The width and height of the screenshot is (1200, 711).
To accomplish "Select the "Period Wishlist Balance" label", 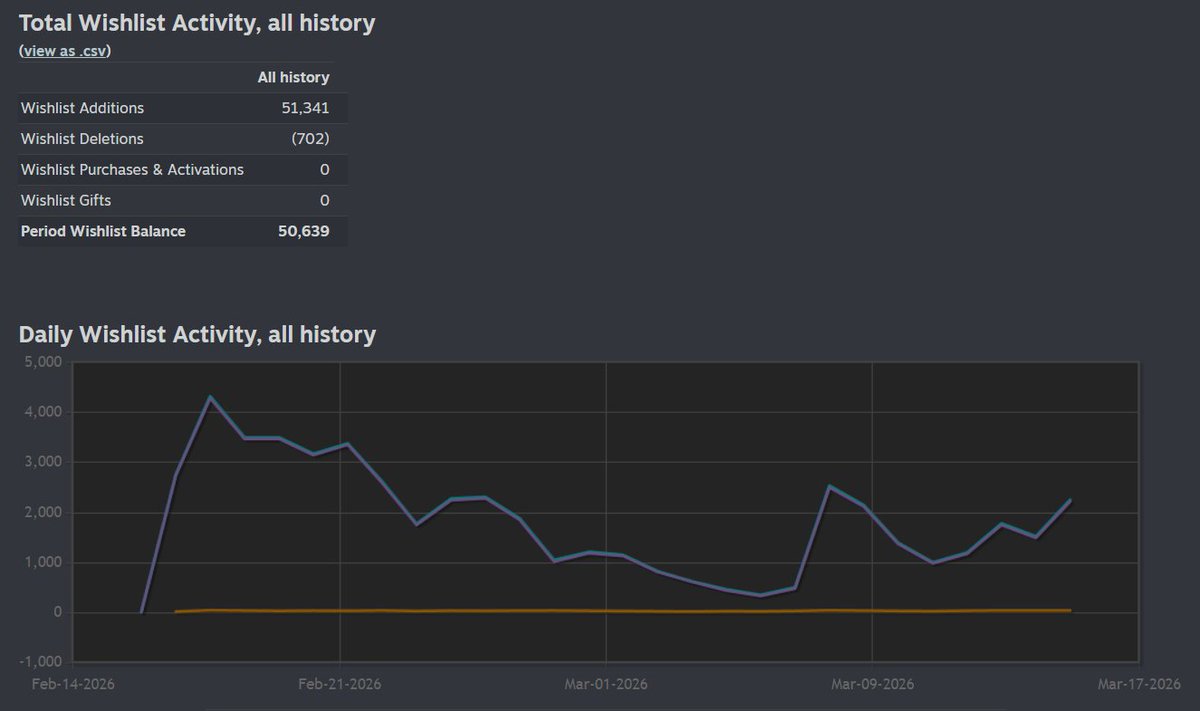I will [103, 231].
